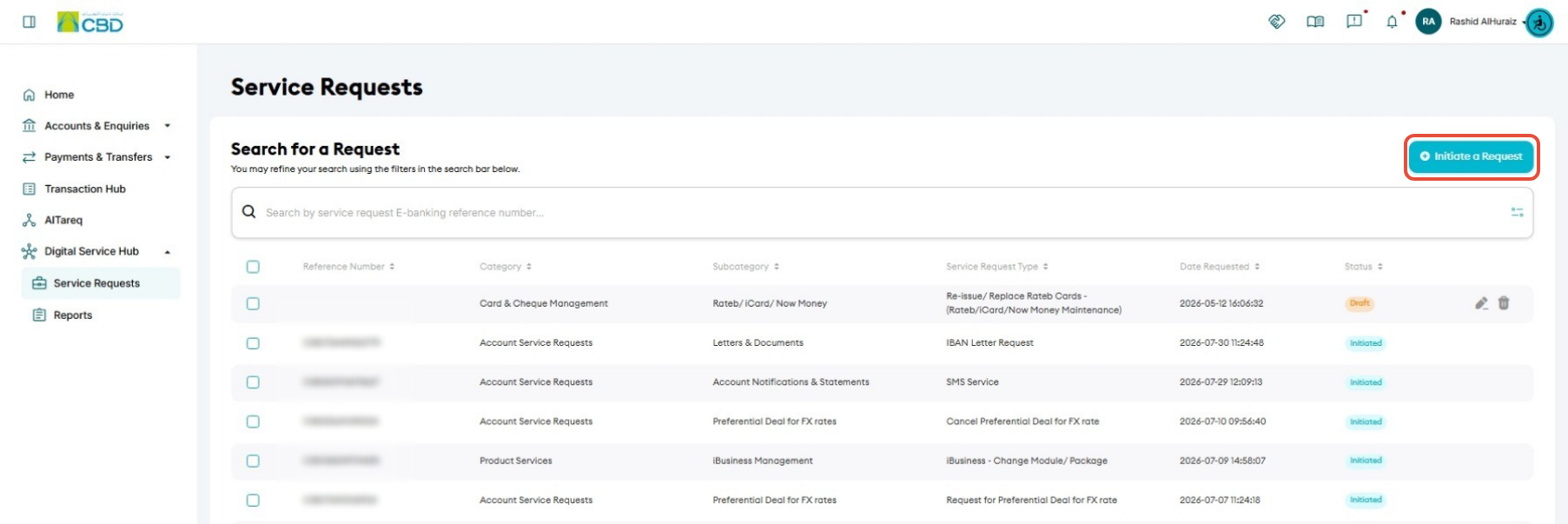Image resolution: width=1568 pixels, height=524 pixels.
Task: Click the accessibility icon in header
Action: tap(1540, 23)
